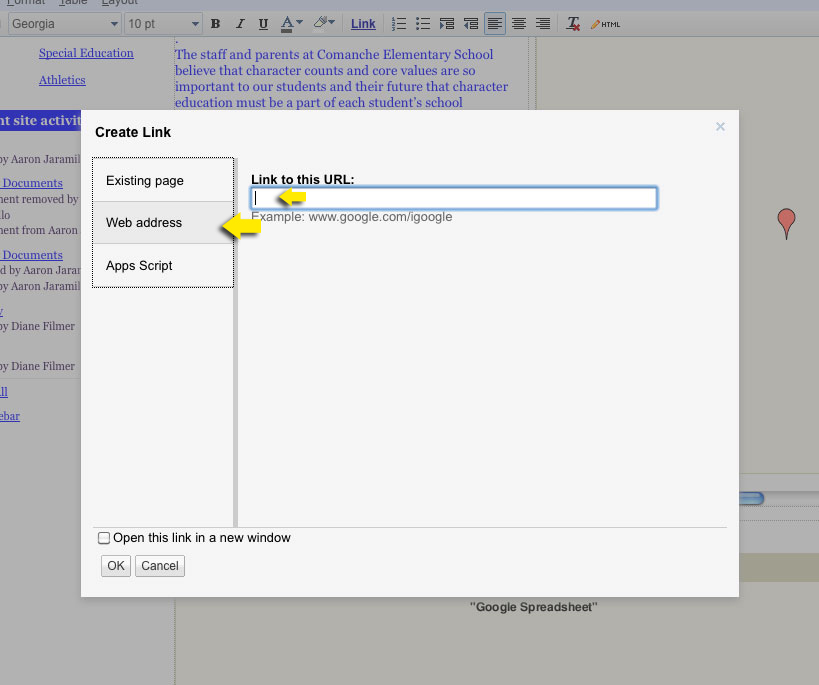The height and width of the screenshot is (685, 819).
Task: Close the Create Link dialog
Action: (x=720, y=126)
